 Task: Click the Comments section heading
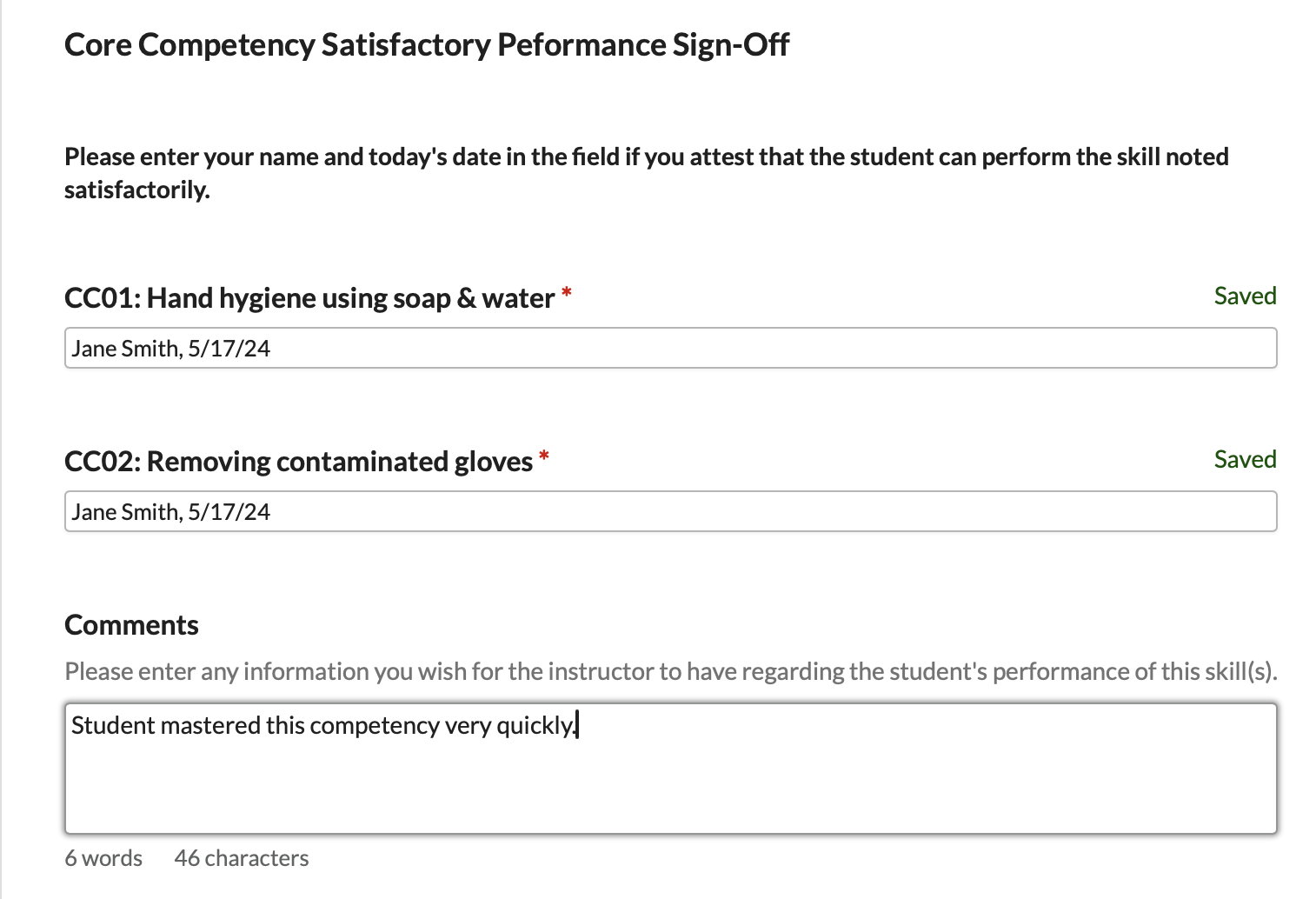click(x=131, y=625)
